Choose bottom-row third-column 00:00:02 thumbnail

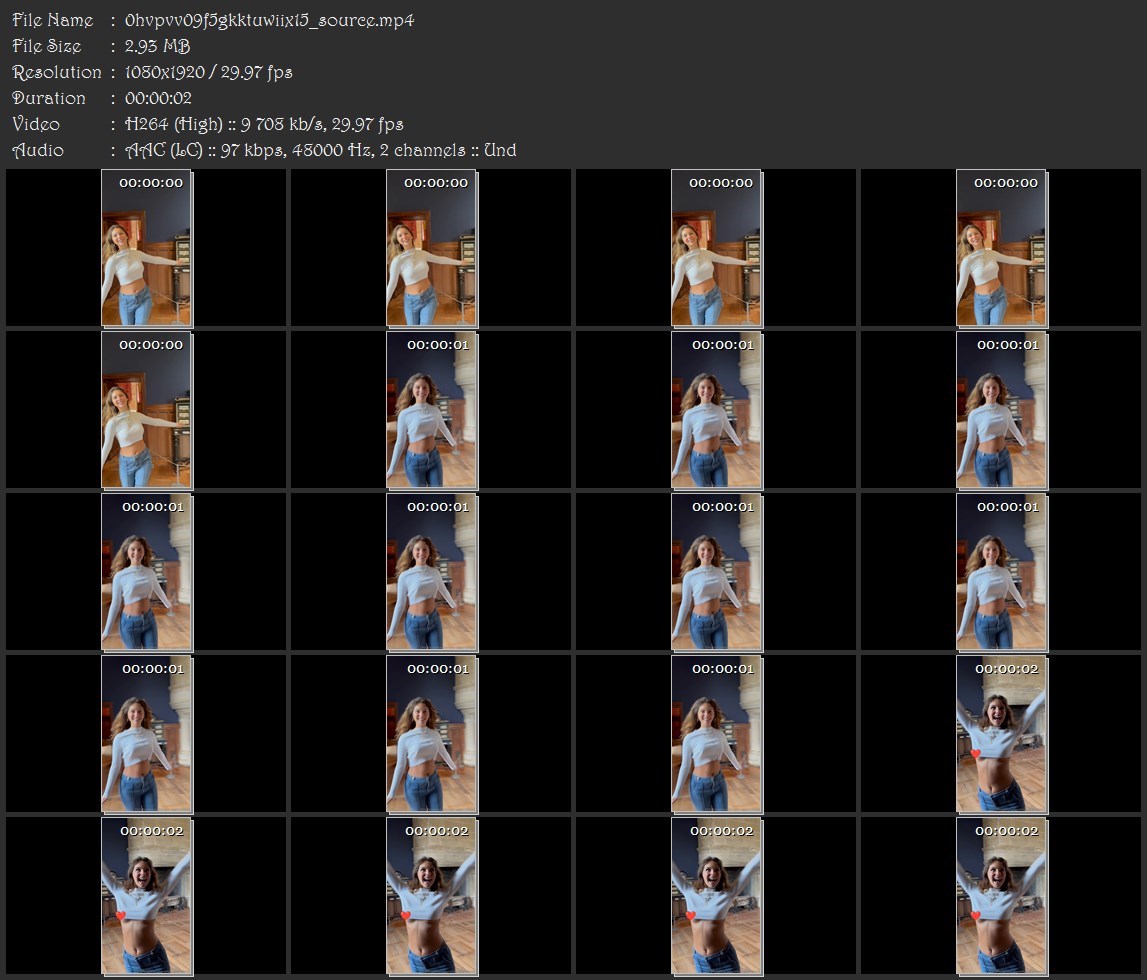pyautogui.click(x=717, y=897)
